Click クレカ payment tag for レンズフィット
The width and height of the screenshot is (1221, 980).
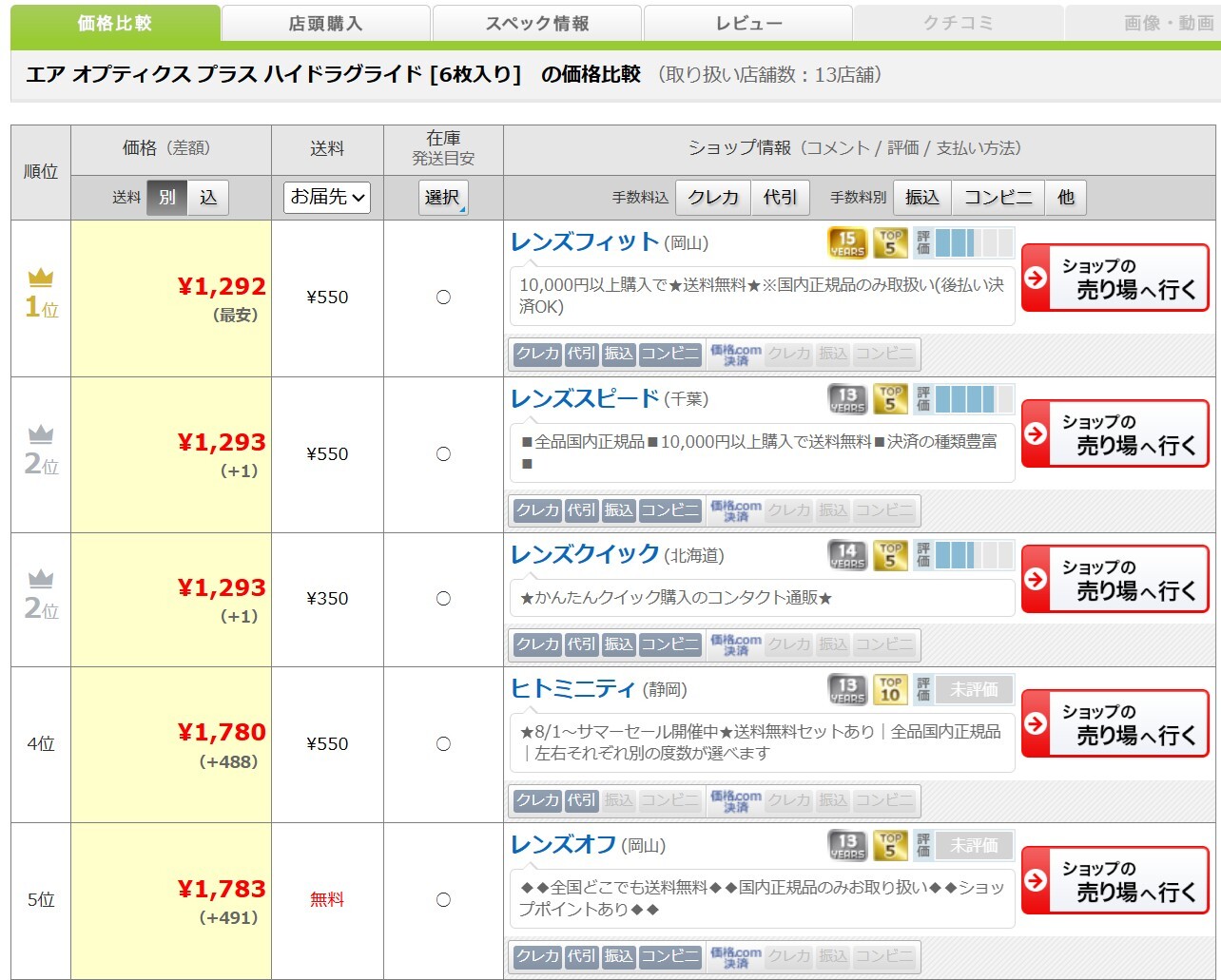click(x=537, y=354)
